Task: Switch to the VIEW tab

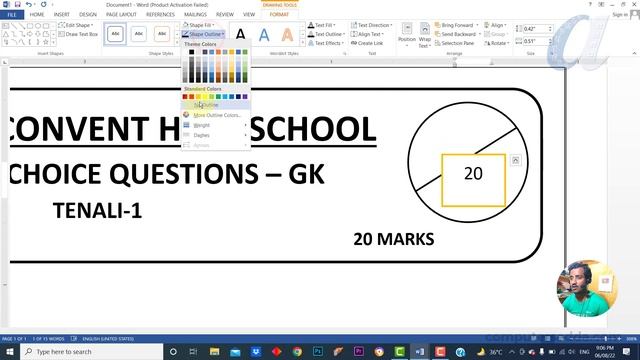Action: tap(249, 15)
